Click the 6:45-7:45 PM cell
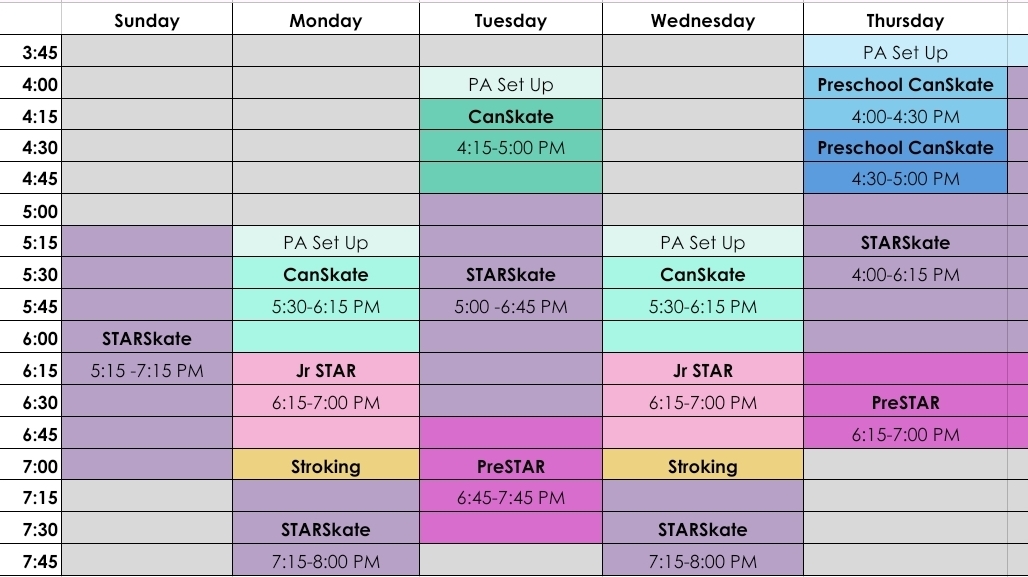1028x577 pixels. pos(510,498)
